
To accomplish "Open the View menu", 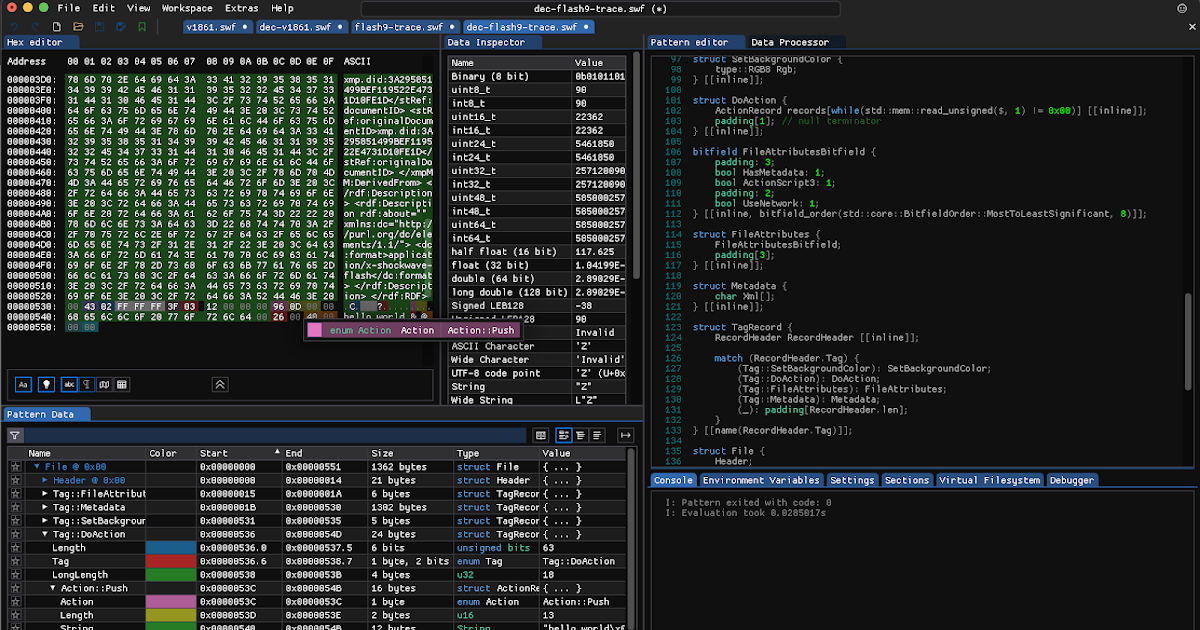I will tap(139, 8).
